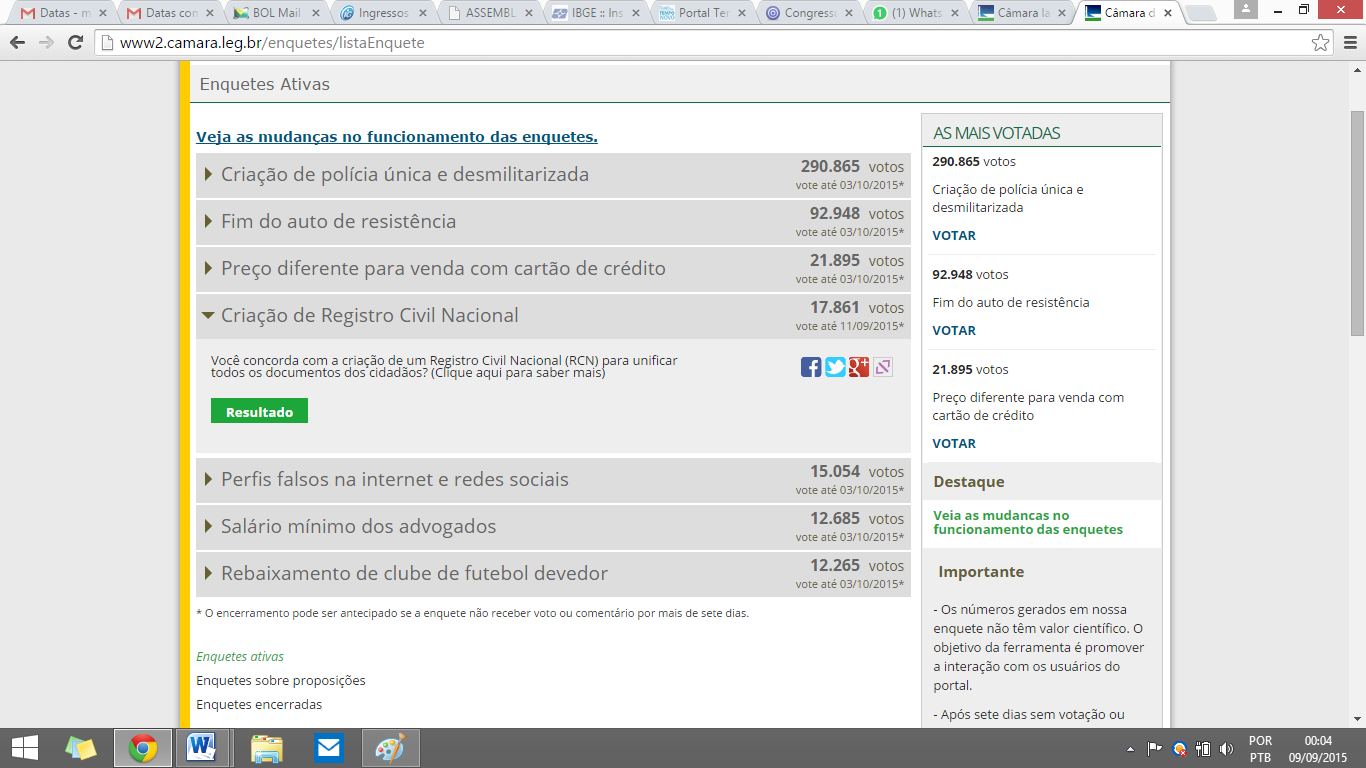
Task: Expand 'Criação de polícia única e desmilitarizada' poll
Action: click(405, 175)
